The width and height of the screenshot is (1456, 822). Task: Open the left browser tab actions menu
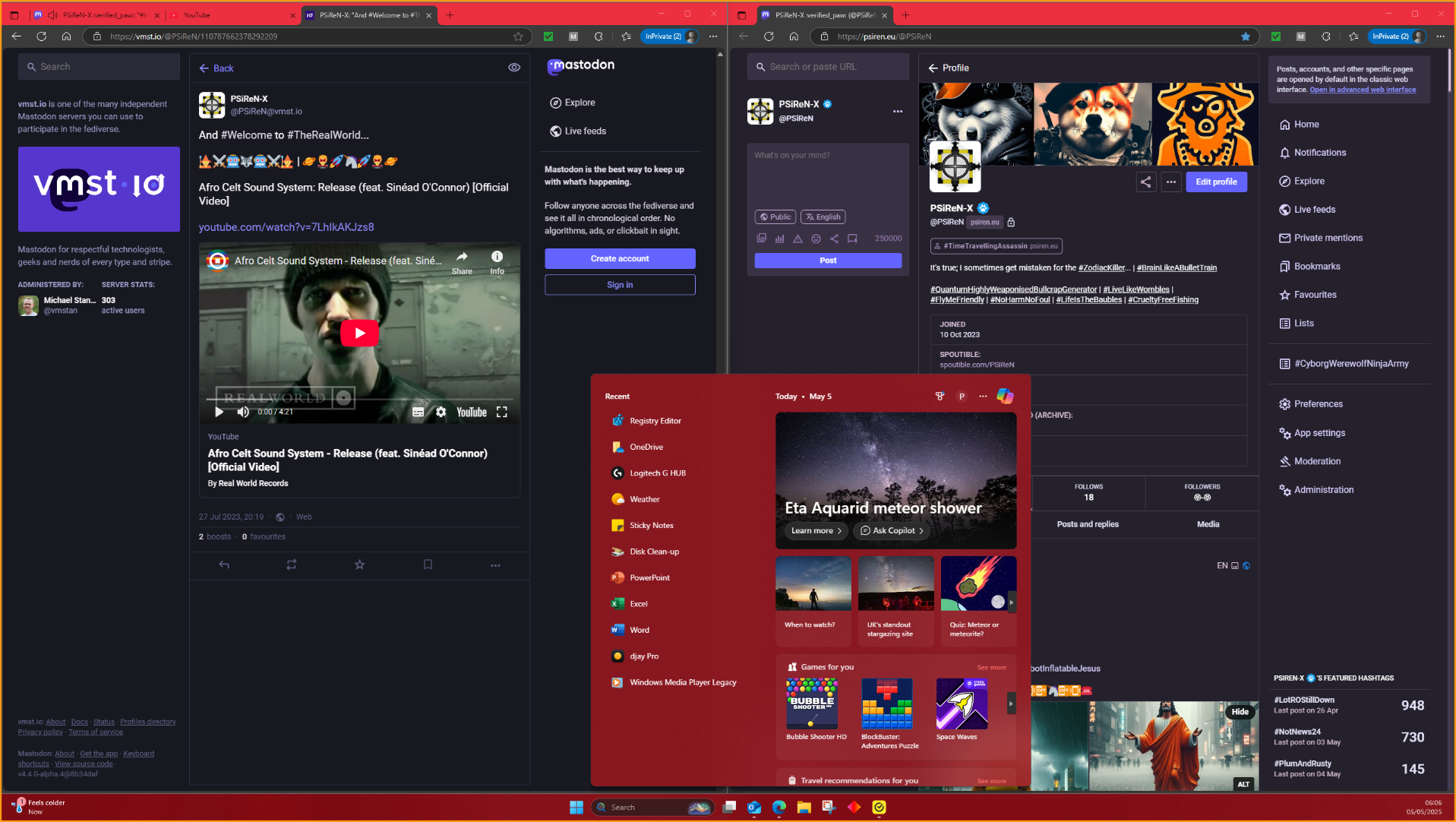(14, 14)
